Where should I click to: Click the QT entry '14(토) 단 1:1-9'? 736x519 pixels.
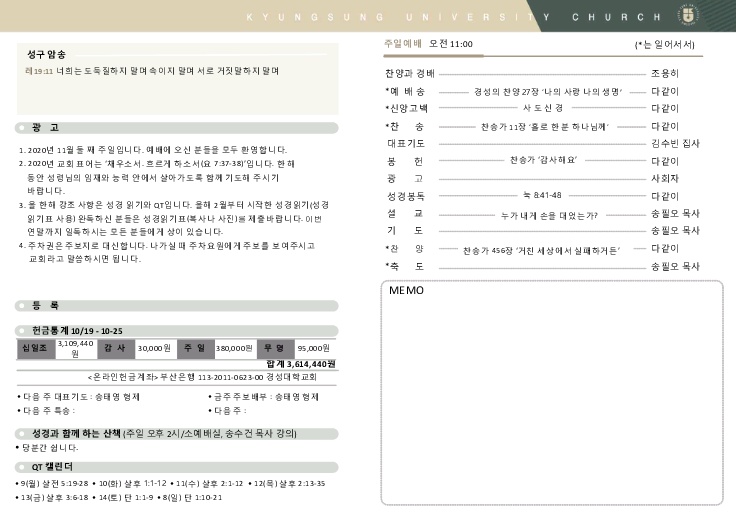coord(123,498)
